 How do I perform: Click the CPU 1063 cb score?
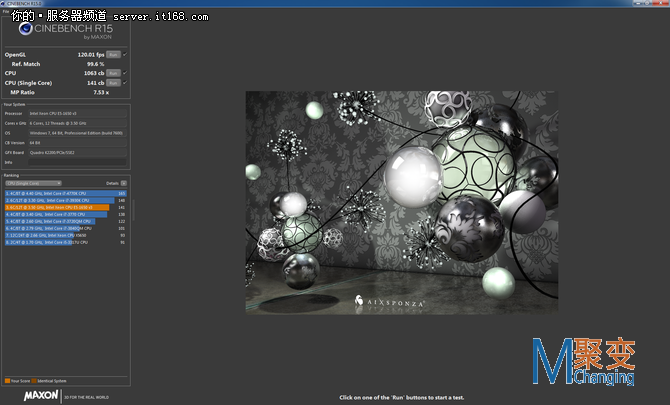pyautogui.click(x=94, y=73)
